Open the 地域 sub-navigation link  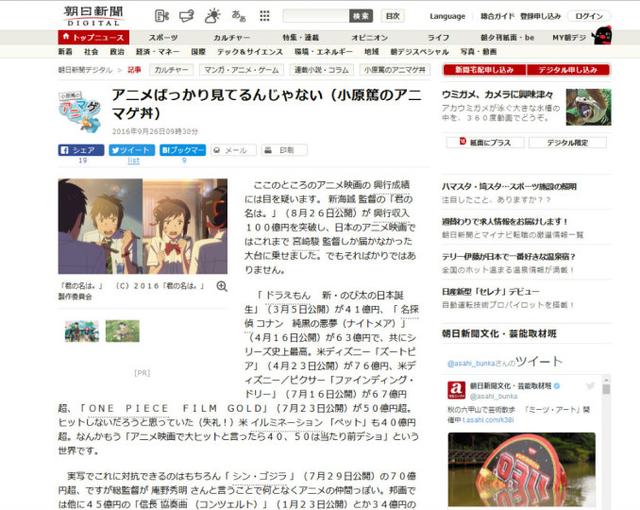pos(371,52)
